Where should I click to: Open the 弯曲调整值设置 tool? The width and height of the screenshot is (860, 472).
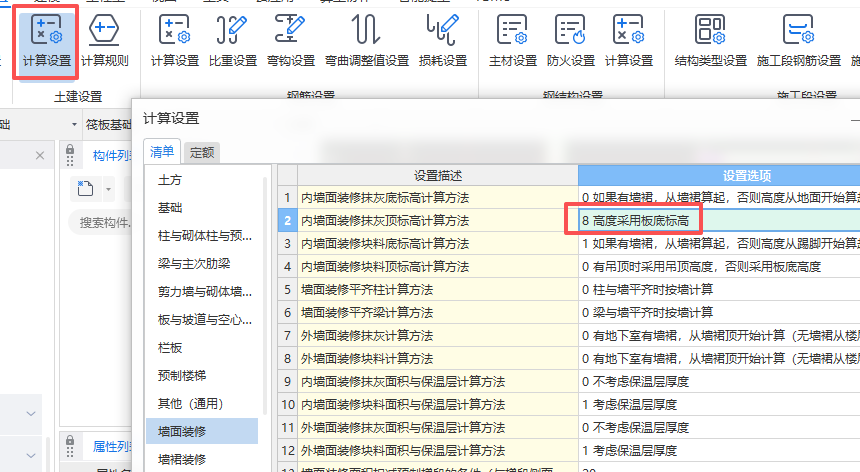367,42
